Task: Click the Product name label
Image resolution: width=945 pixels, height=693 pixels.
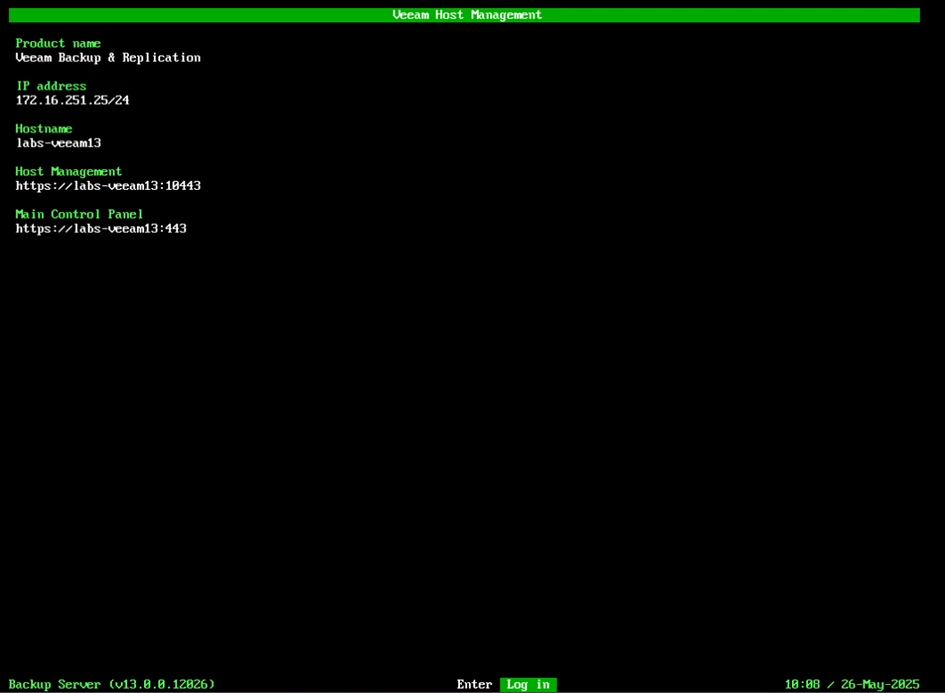Action: [x=58, y=43]
